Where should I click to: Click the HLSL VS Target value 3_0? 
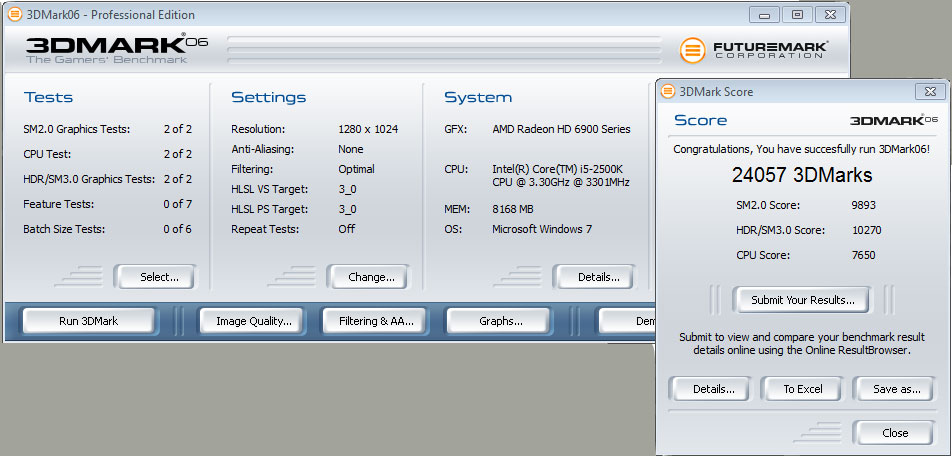[347, 189]
